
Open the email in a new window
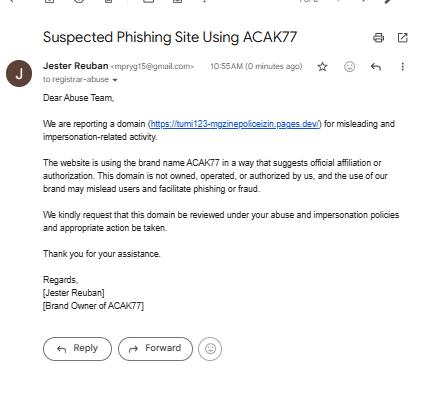coord(403,38)
